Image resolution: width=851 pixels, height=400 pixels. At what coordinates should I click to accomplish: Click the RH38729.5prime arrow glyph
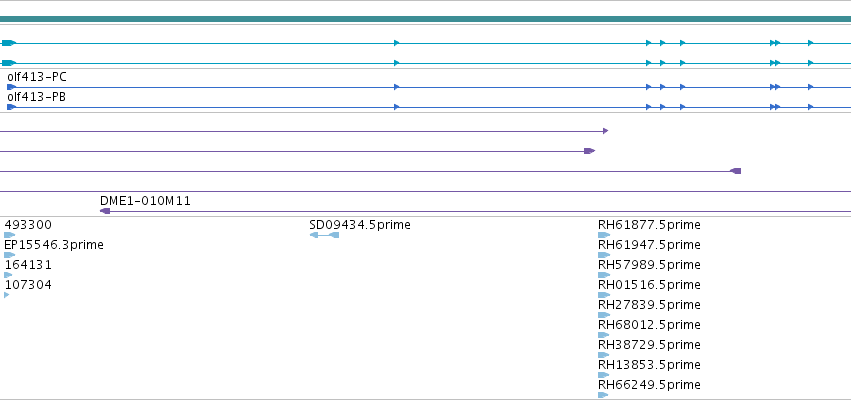[x=604, y=355]
